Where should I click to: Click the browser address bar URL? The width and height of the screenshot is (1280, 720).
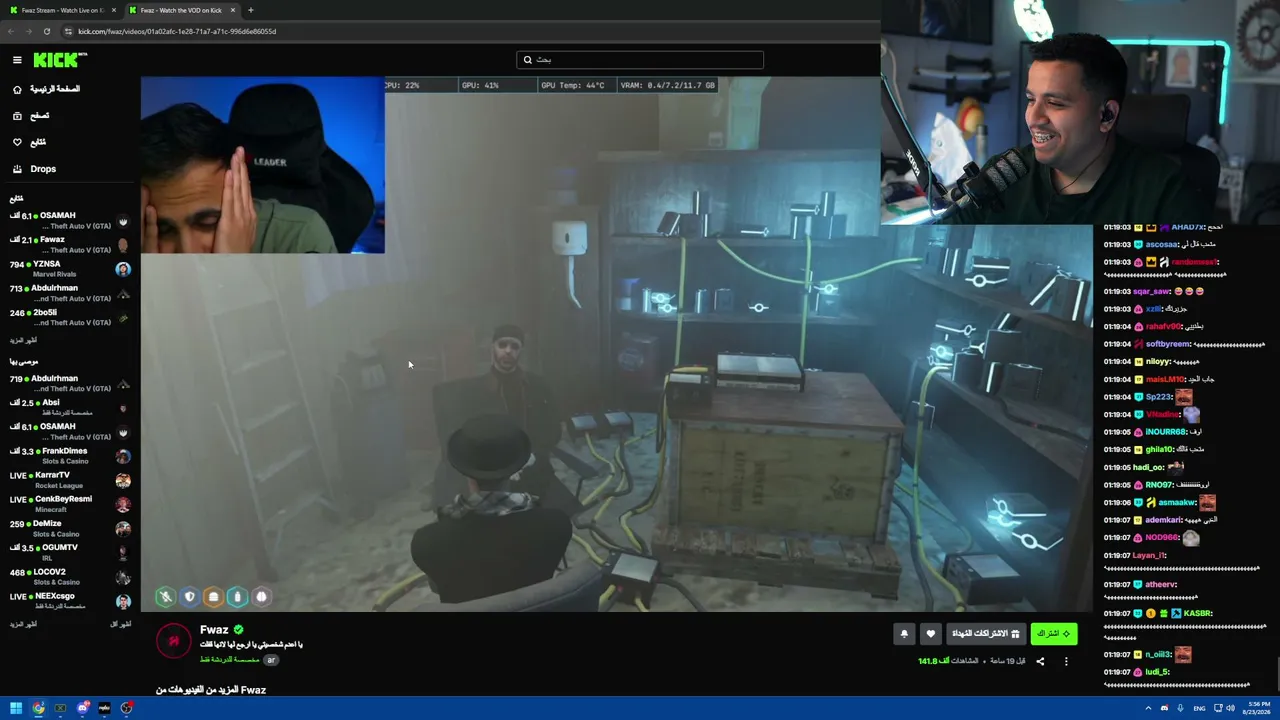pos(177,31)
